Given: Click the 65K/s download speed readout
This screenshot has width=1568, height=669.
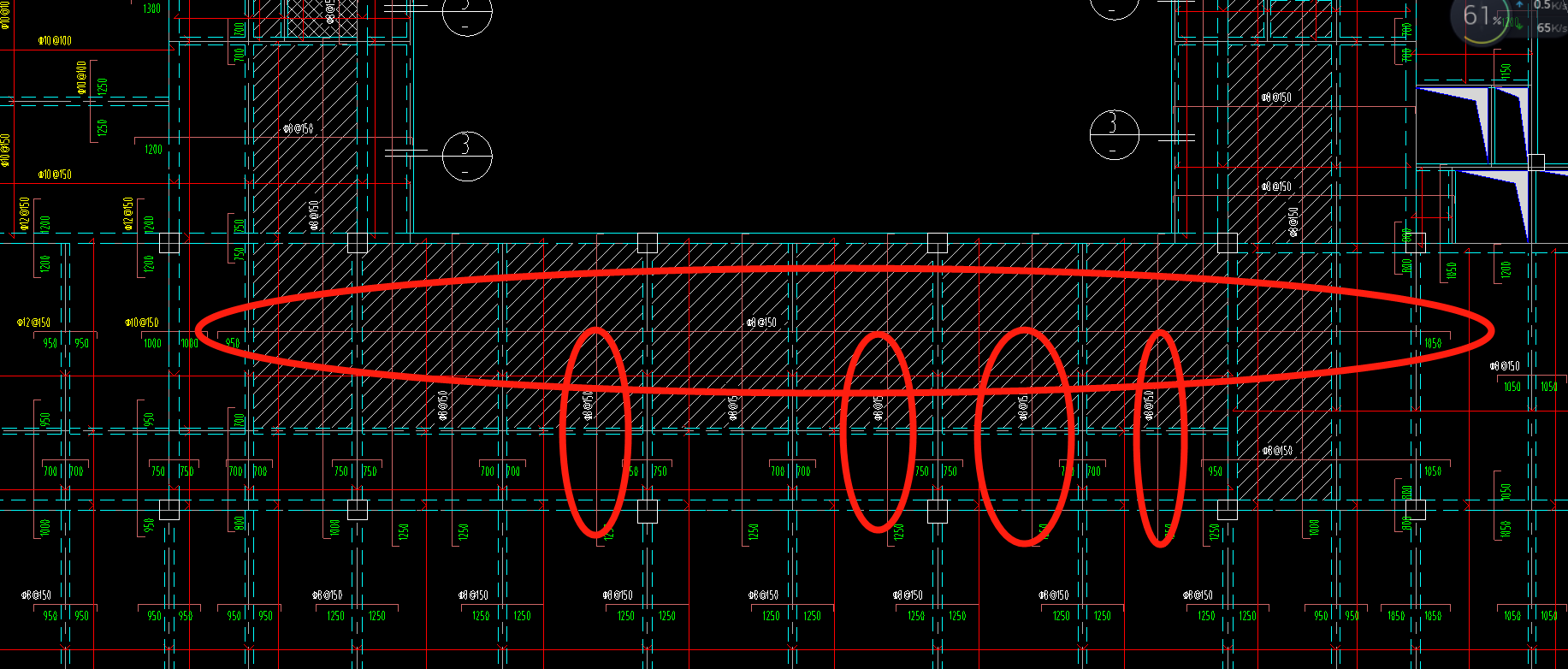Looking at the screenshot, I should (x=1551, y=27).
